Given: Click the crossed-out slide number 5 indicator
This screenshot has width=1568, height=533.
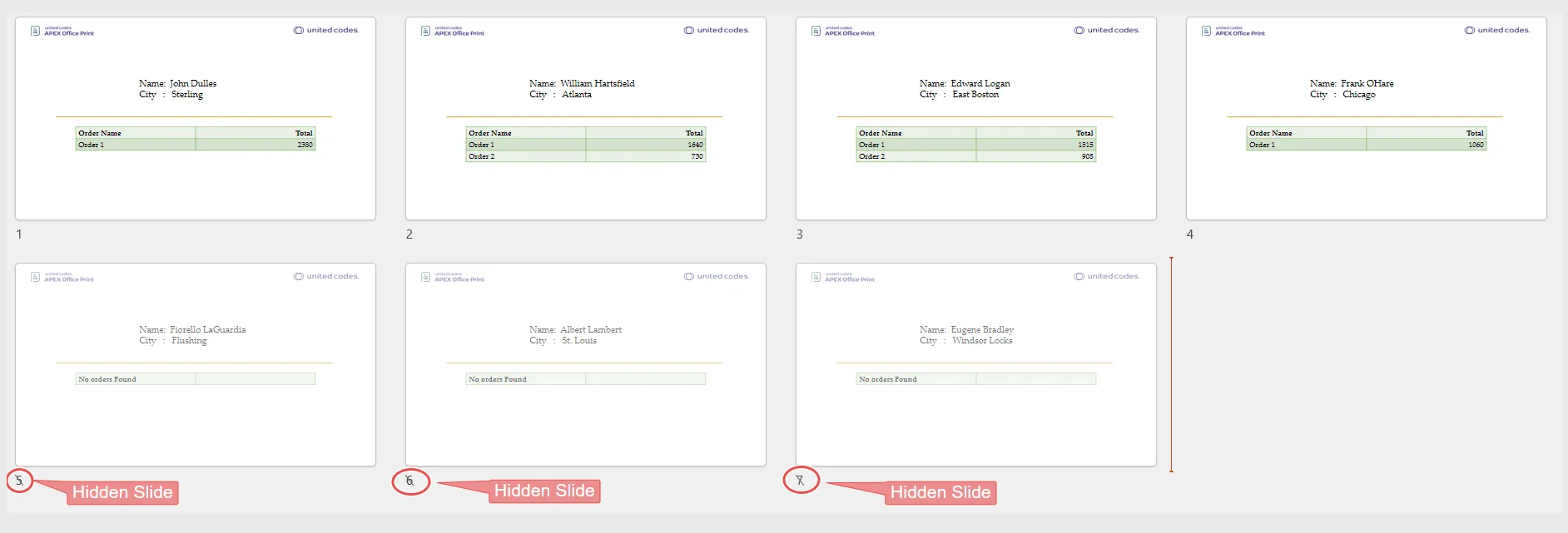Looking at the screenshot, I should 19,481.
